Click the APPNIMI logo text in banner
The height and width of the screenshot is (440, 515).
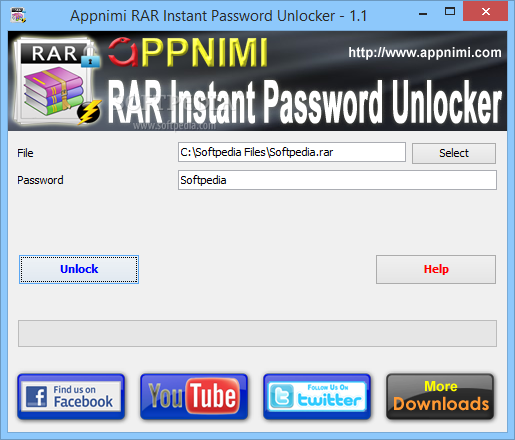click(188, 52)
